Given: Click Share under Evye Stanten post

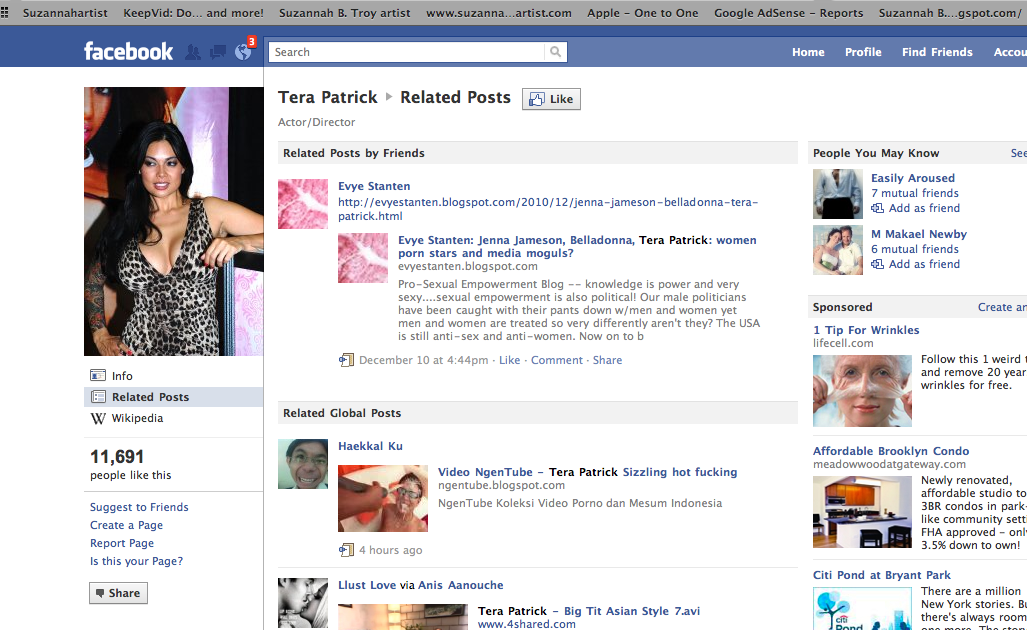Looking at the screenshot, I should (x=607, y=360).
